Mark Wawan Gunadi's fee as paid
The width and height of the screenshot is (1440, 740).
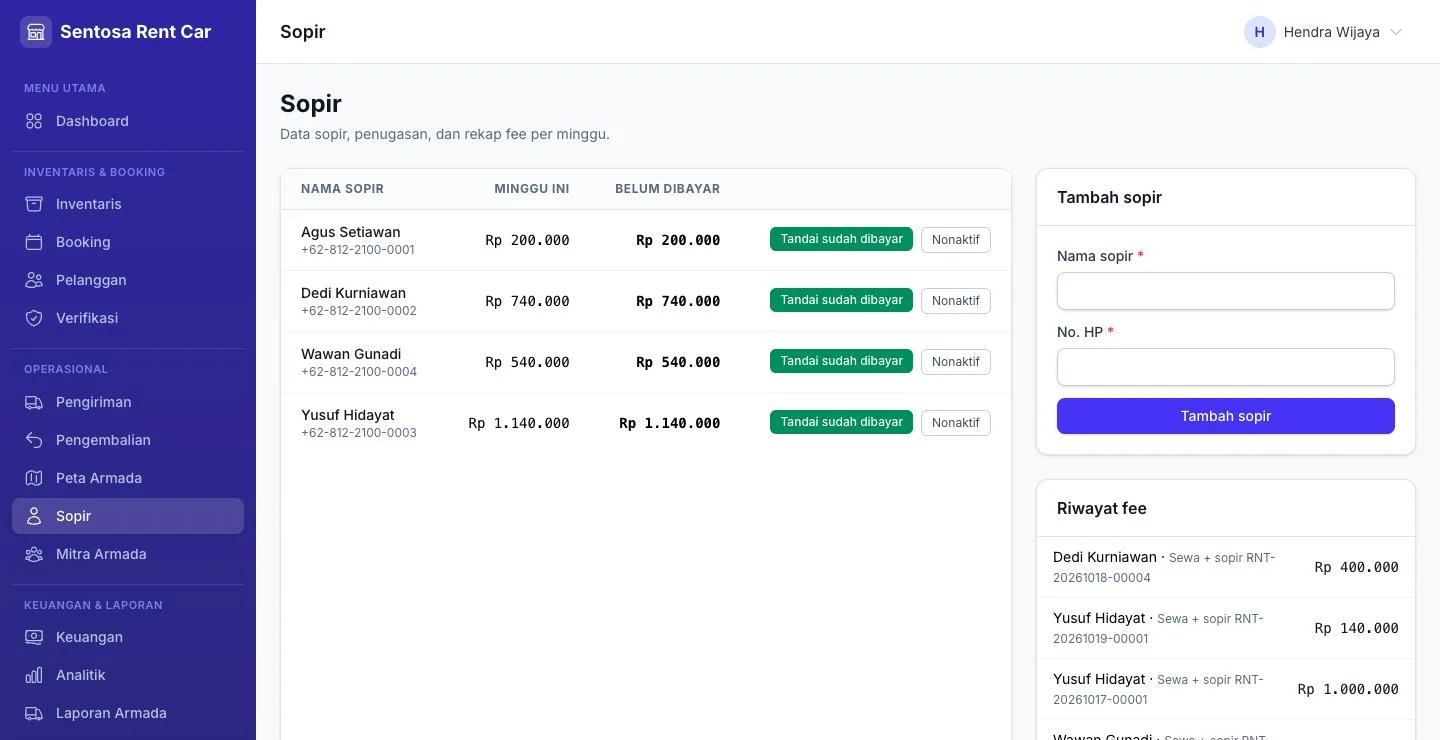[x=841, y=361]
